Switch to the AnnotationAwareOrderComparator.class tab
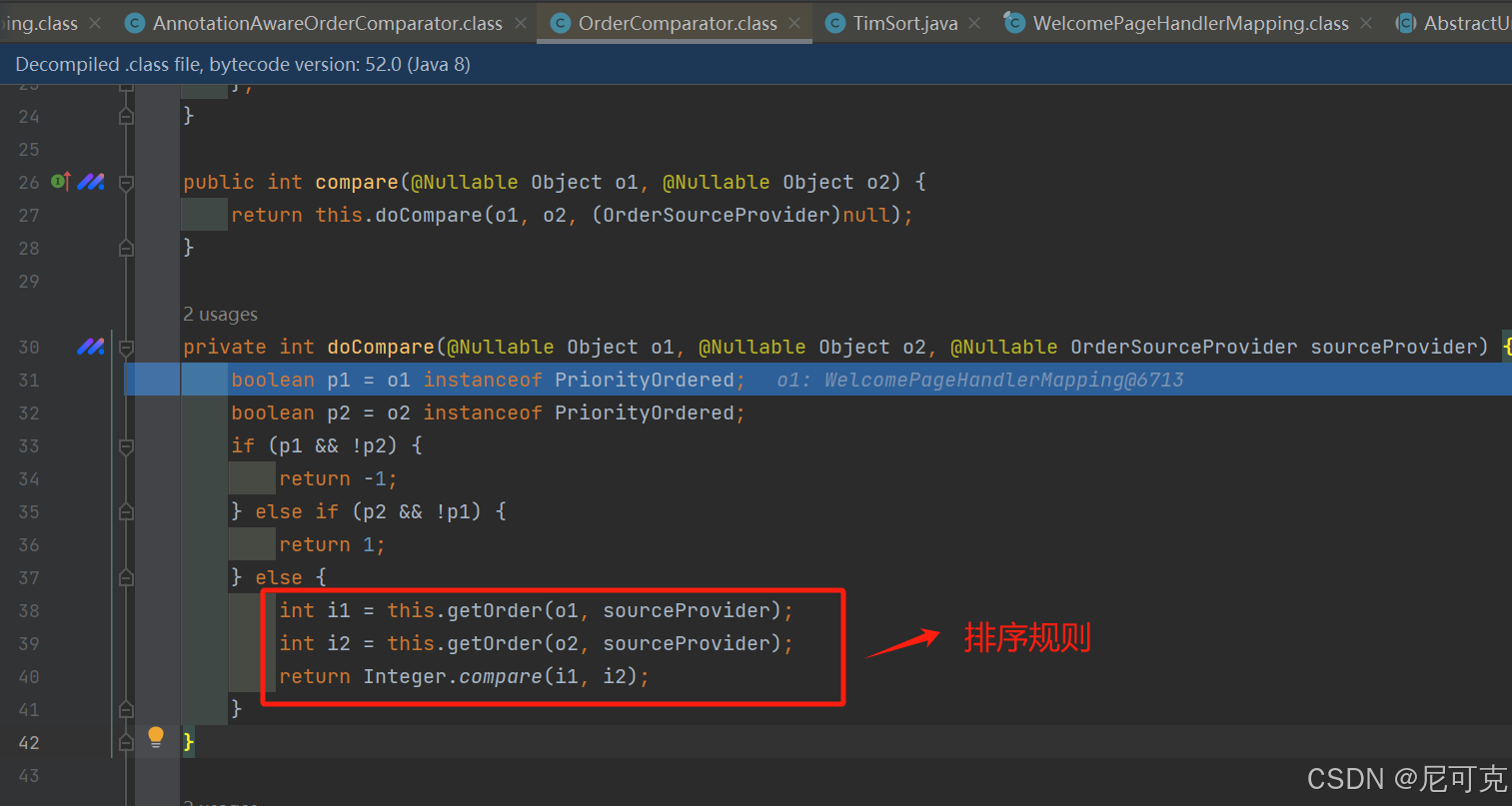1512x806 pixels. [x=328, y=23]
